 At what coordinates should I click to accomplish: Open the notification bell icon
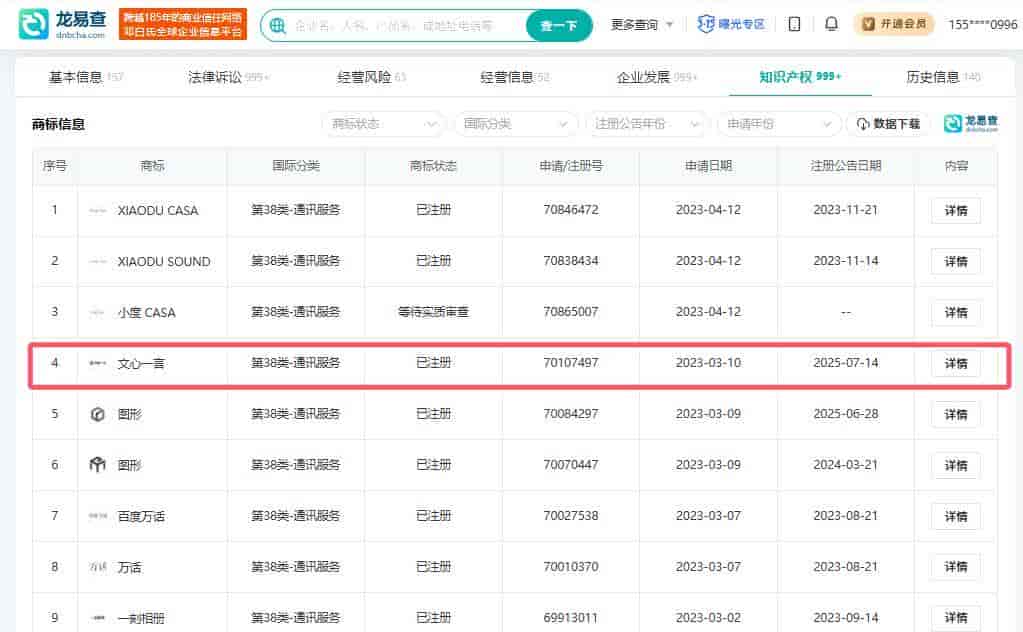tap(831, 24)
